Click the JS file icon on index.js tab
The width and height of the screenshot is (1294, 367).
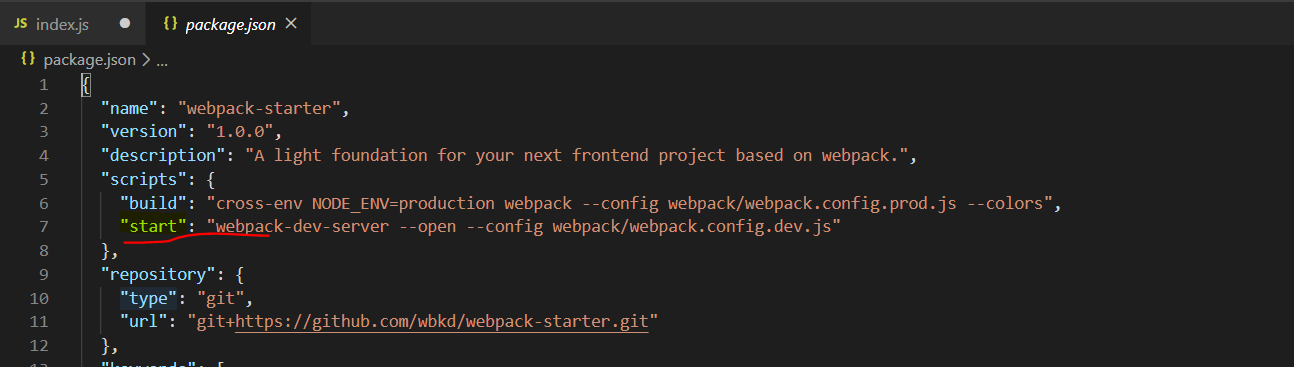(20, 22)
